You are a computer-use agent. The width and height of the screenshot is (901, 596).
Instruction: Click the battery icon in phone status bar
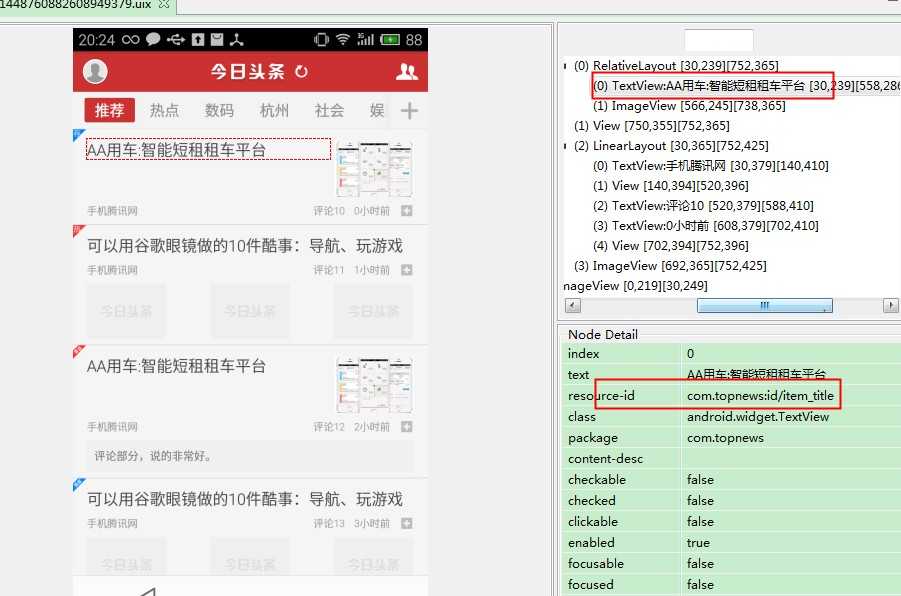(390, 40)
